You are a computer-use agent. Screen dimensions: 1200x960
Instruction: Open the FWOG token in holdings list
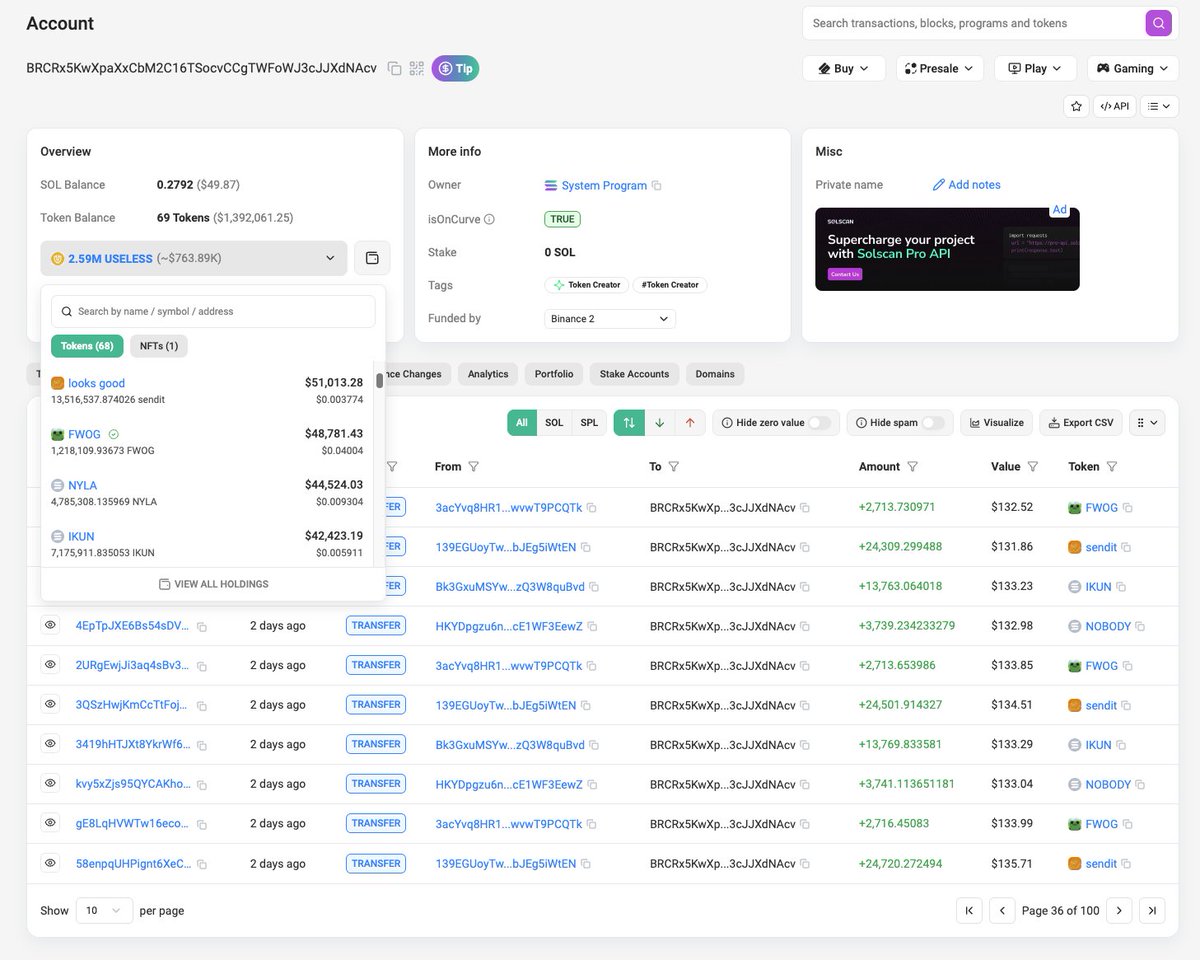(85, 434)
